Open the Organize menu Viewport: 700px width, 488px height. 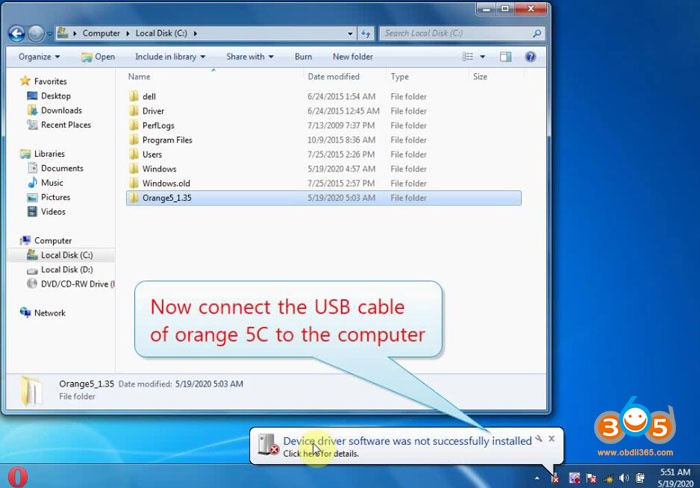tap(39, 57)
